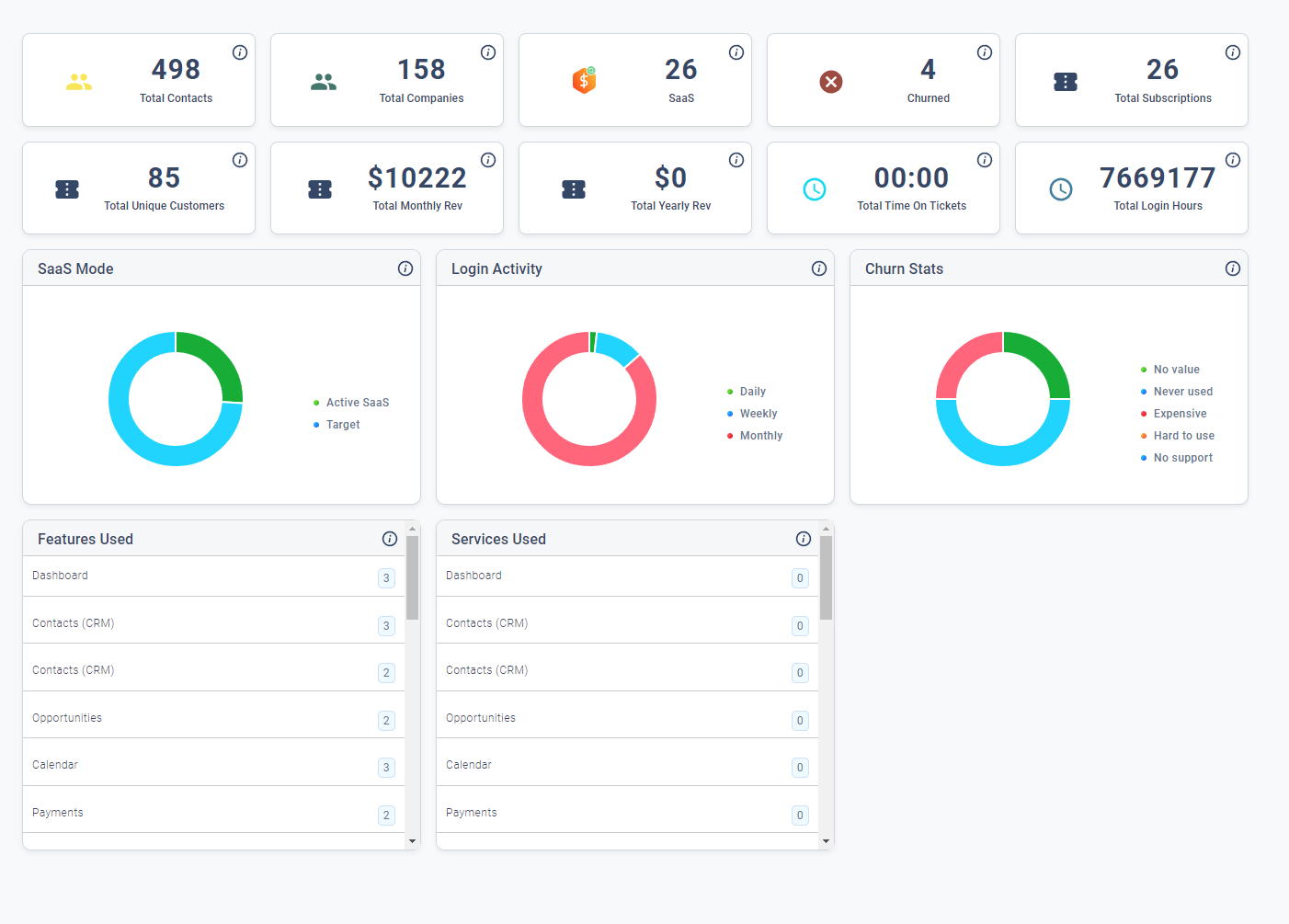
Task: Toggle the Monthly legend in Login Activity
Action: [755, 436]
